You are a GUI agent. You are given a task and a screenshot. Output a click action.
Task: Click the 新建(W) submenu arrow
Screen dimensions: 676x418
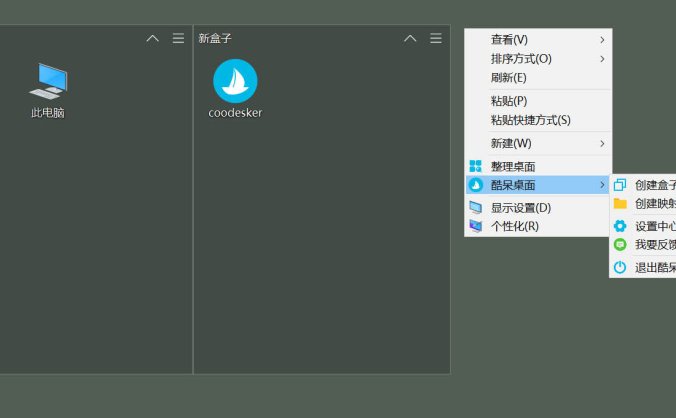coord(602,143)
